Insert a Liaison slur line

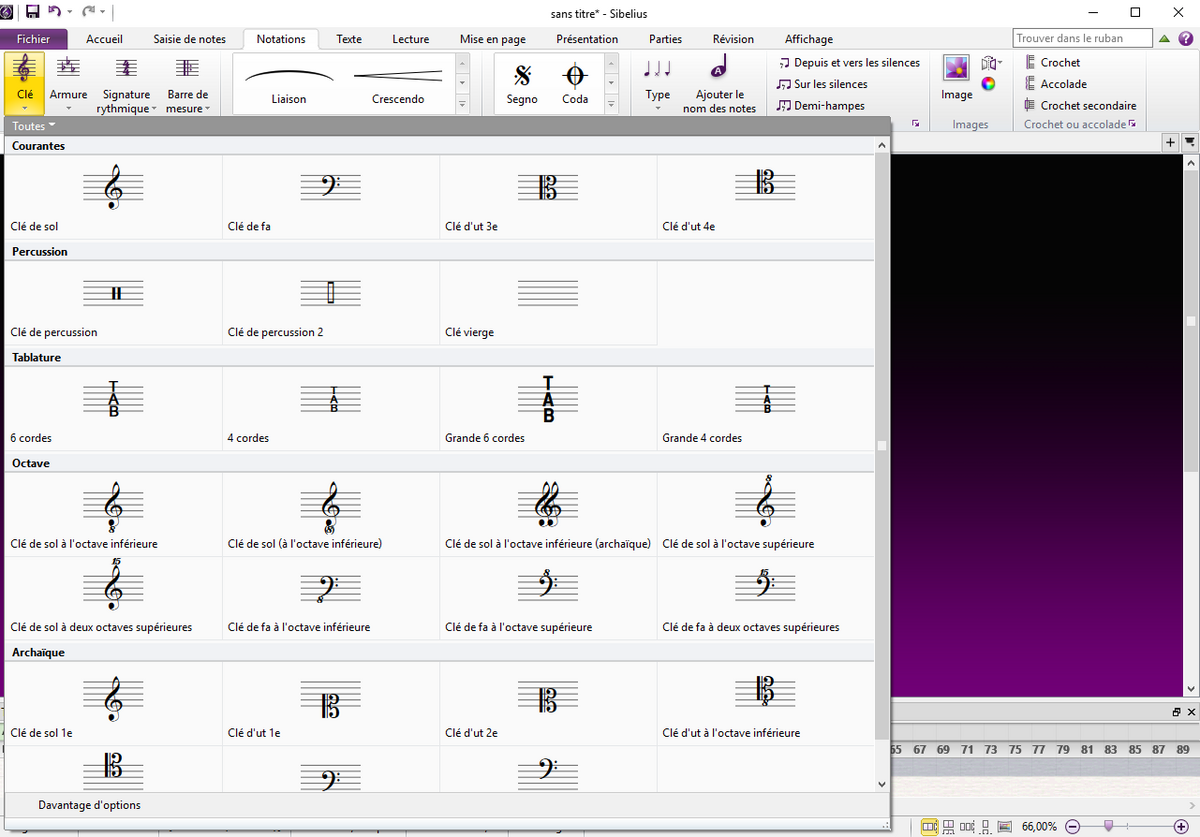tap(289, 82)
